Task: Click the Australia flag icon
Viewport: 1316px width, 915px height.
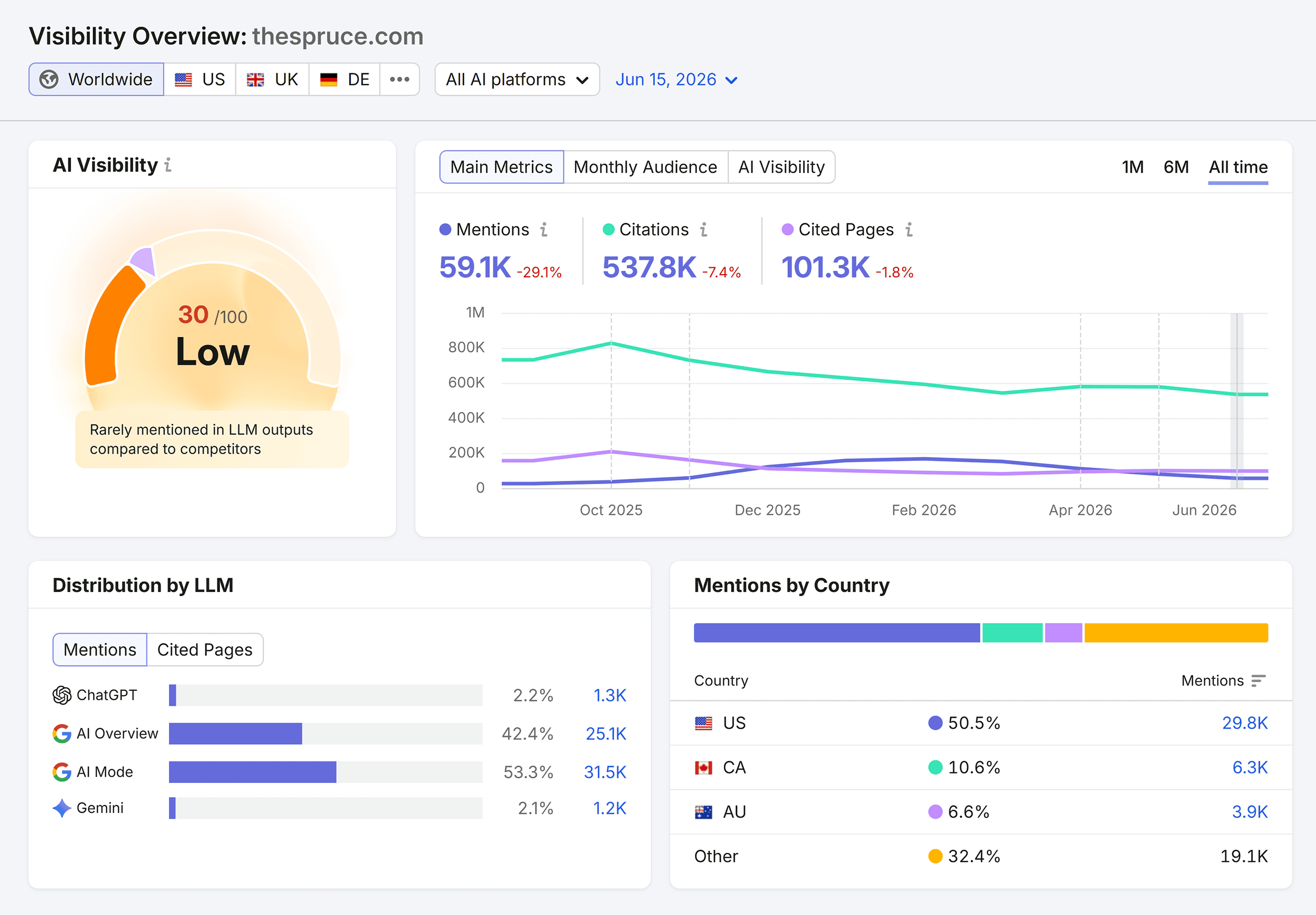Action: pos(703,812)
